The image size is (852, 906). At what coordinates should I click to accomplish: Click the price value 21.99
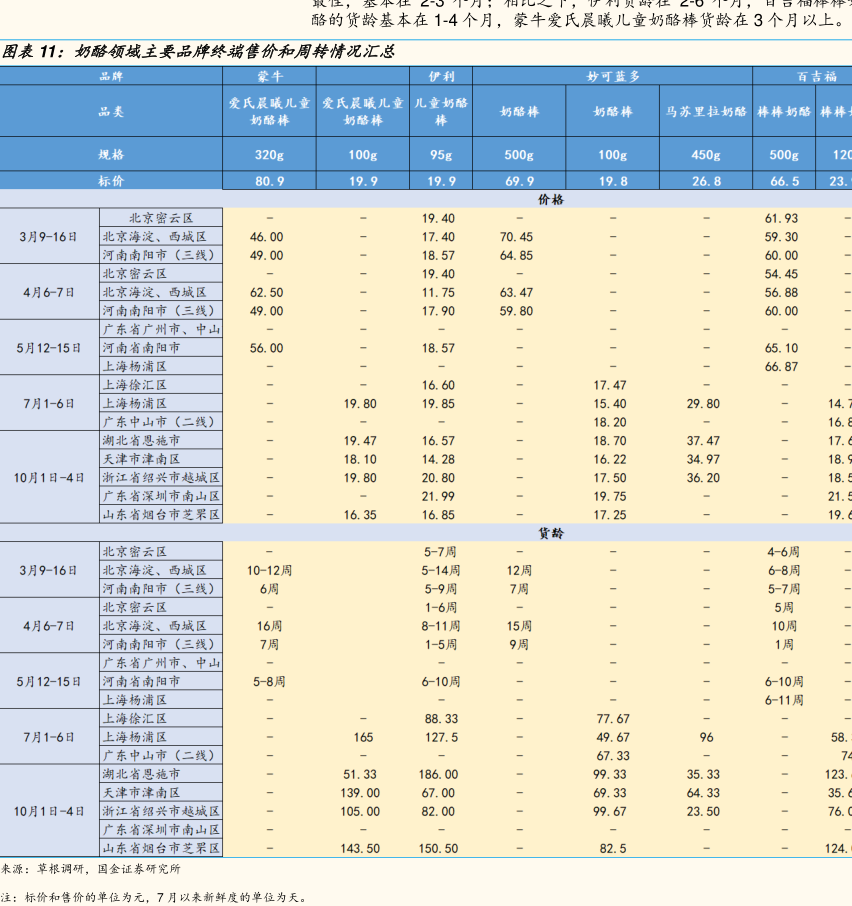438,496
